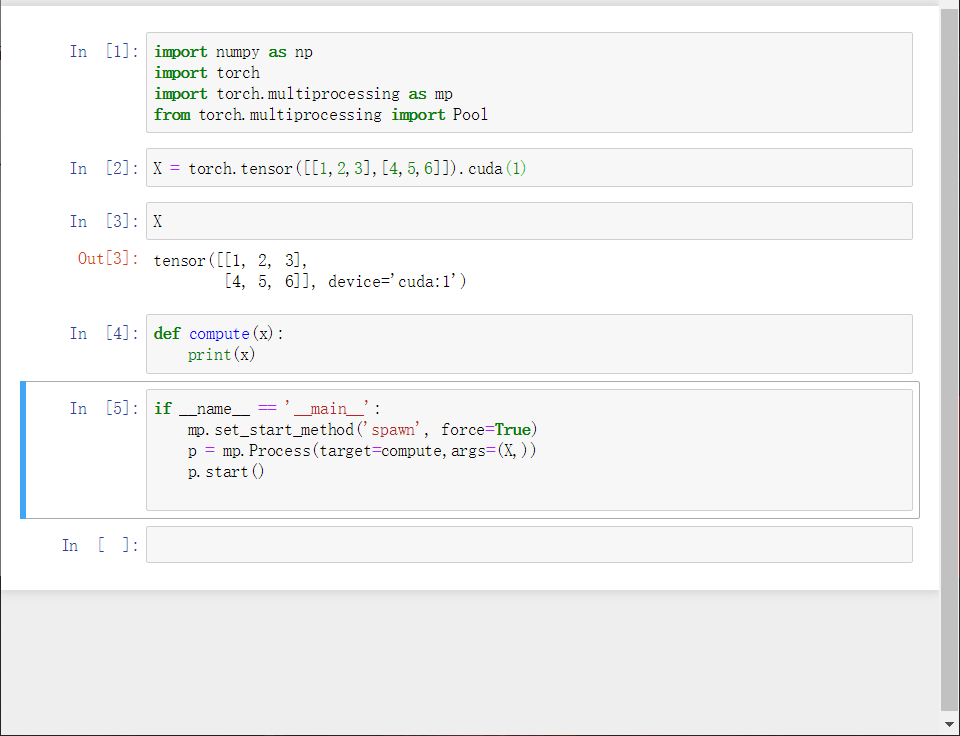
Task: Click the blue selected-cell indicator bar
Action: pos(23,450)
